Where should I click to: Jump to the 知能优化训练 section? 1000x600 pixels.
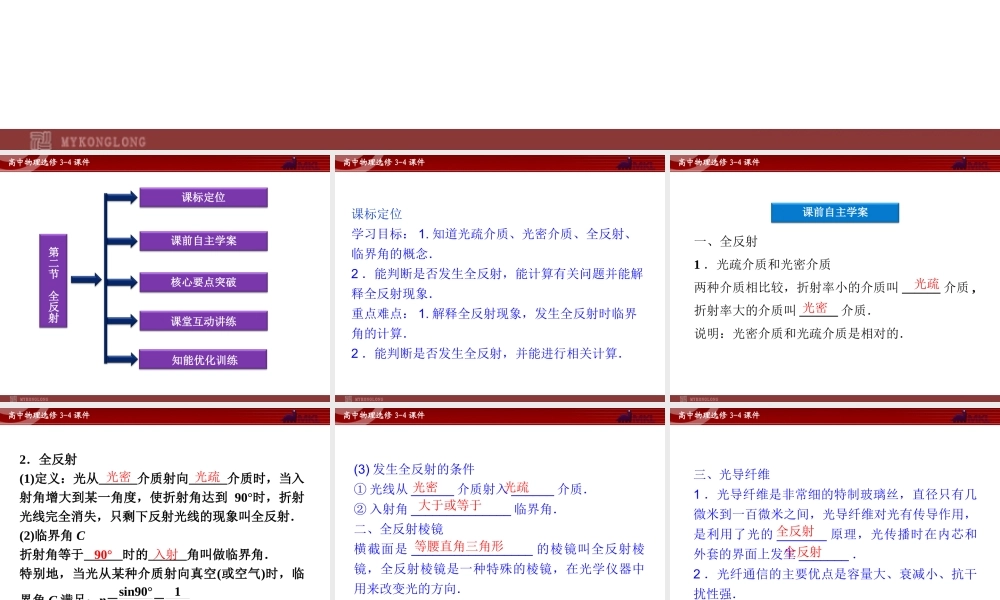203,360
